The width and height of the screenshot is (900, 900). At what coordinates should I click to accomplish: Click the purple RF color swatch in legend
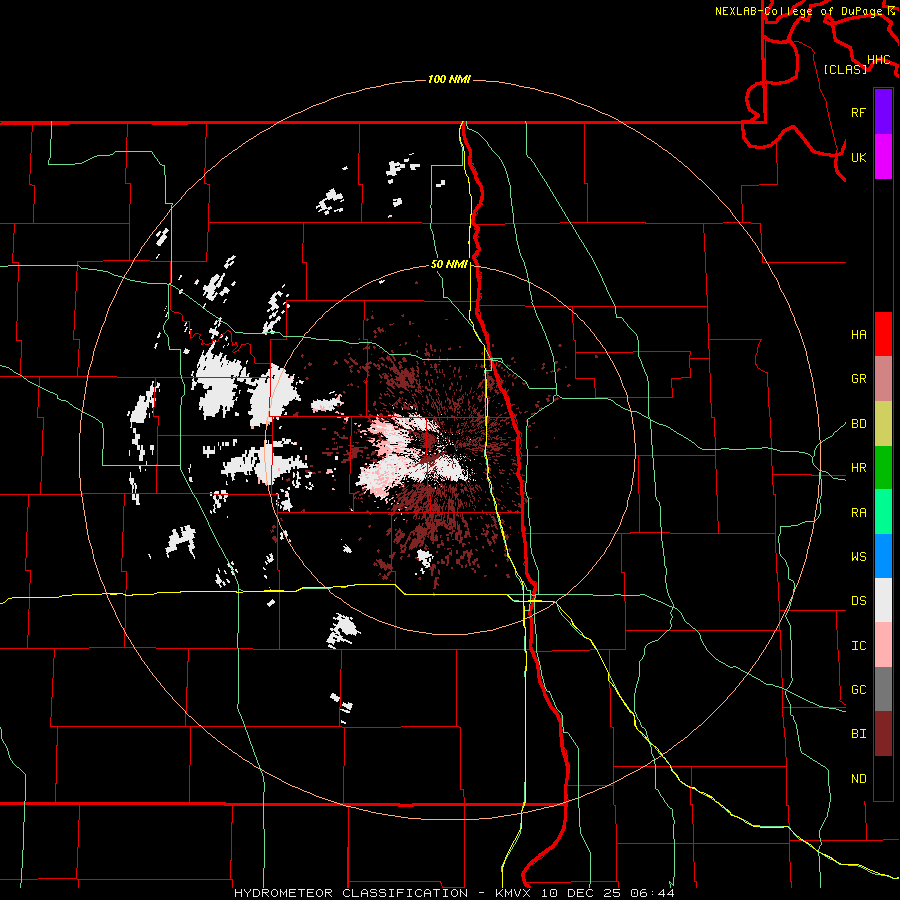pyautogui.click(x=883, y=112)
